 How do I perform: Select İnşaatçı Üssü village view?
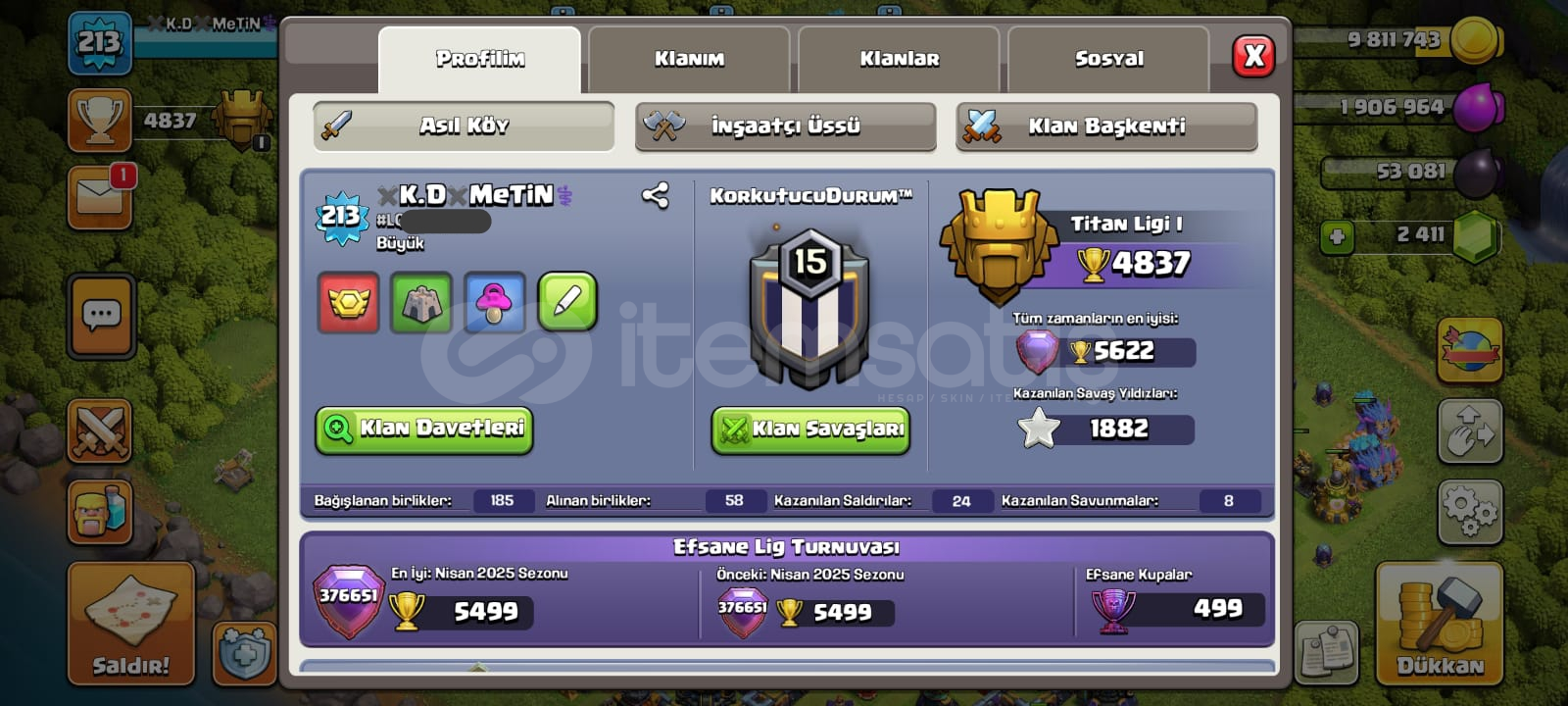[785, 126]
